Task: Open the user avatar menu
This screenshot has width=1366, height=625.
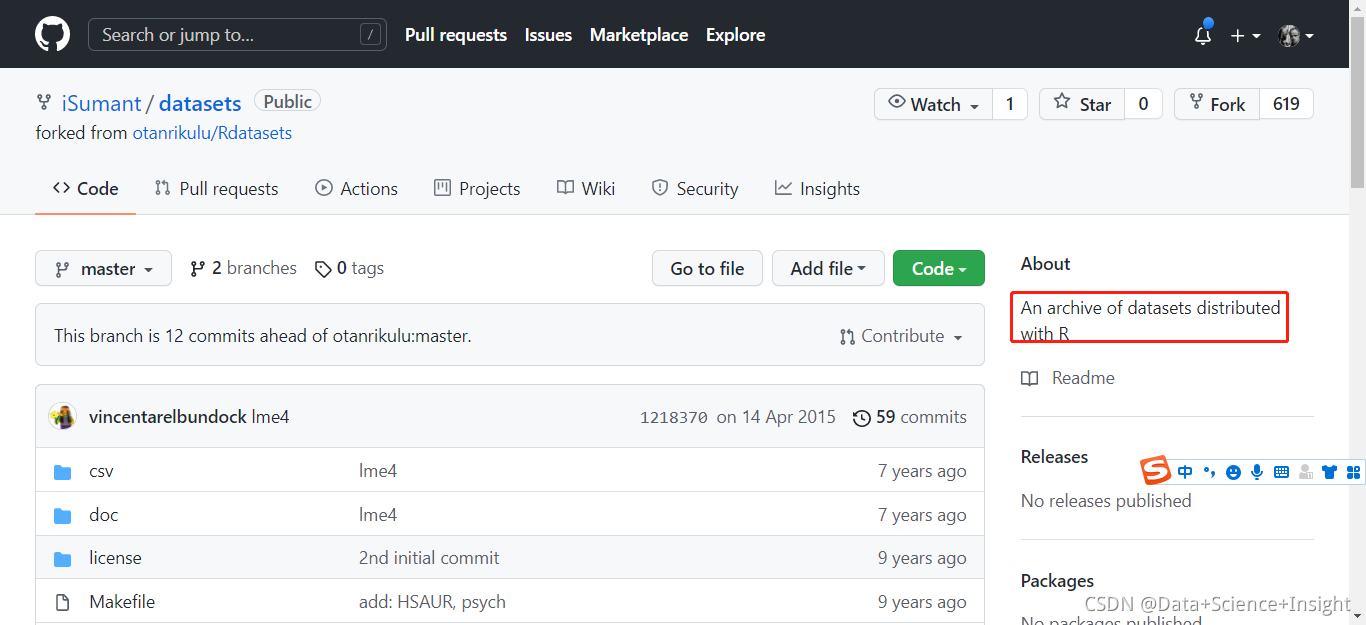Action: tap(1296, 36)
